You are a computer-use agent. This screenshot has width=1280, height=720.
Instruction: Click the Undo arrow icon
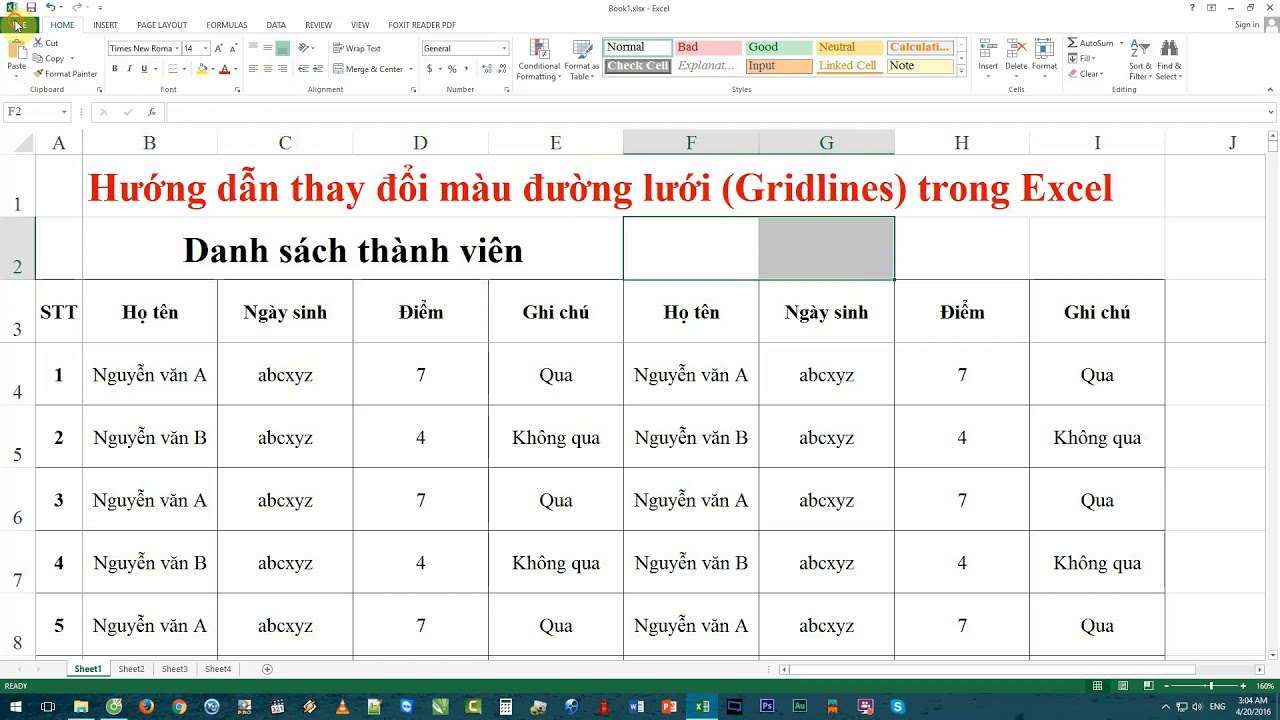click(x=50, y=7)
